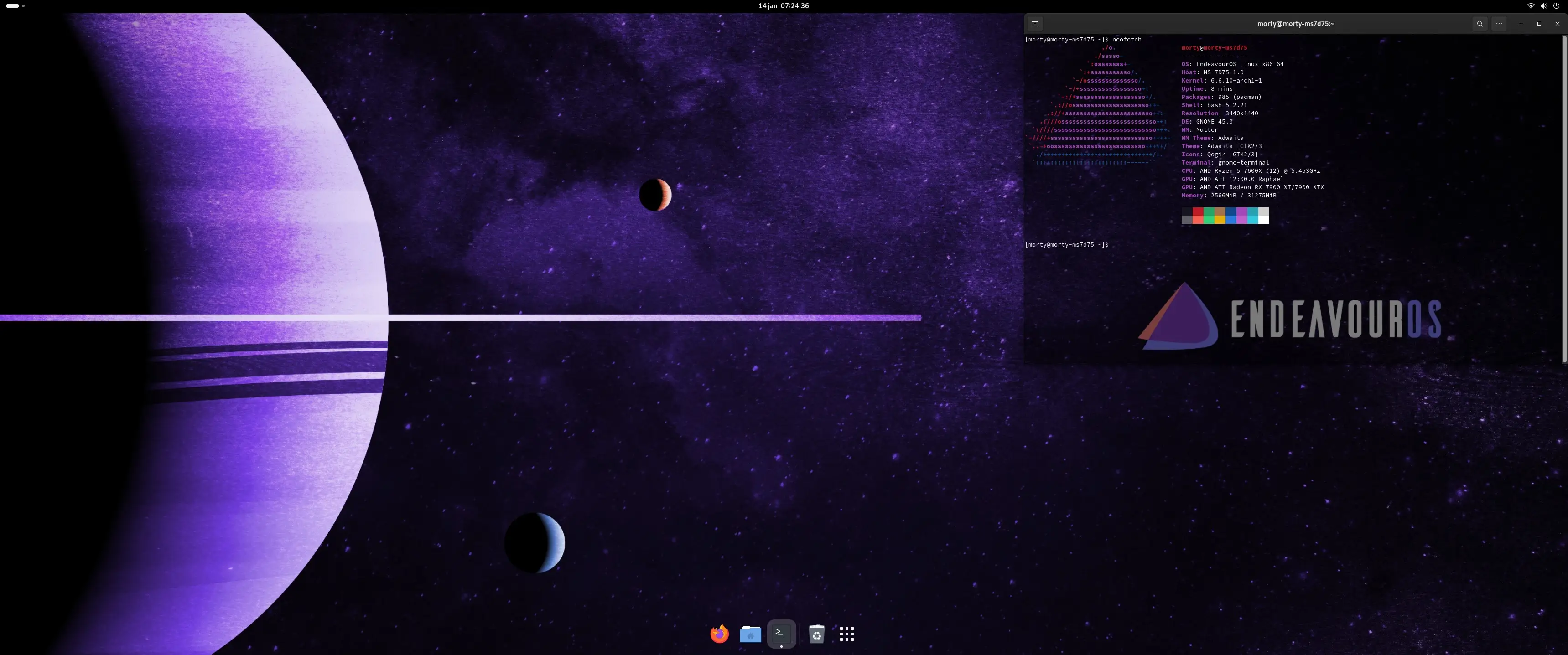Open the clock 14 jan 07:24:36 menu
Screen dimensions: 1568x655
(784, 5)
